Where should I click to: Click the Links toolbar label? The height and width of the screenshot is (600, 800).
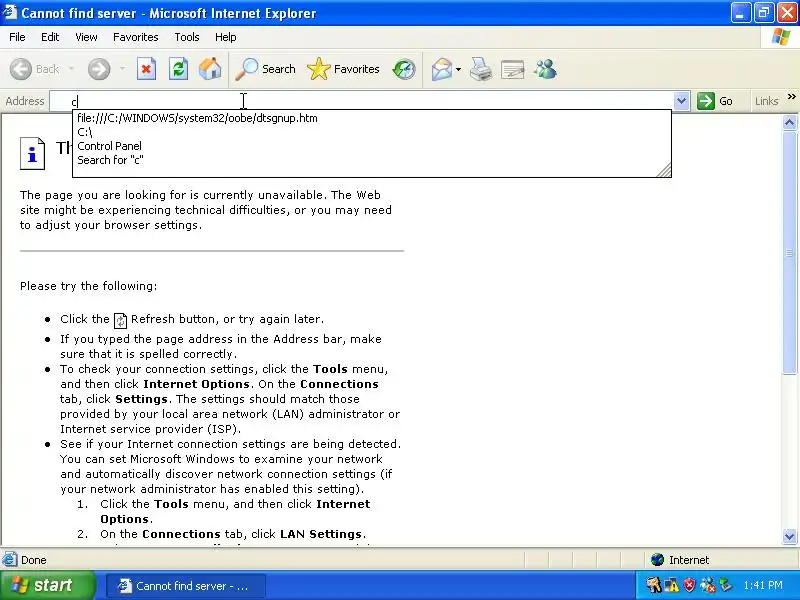766,101
